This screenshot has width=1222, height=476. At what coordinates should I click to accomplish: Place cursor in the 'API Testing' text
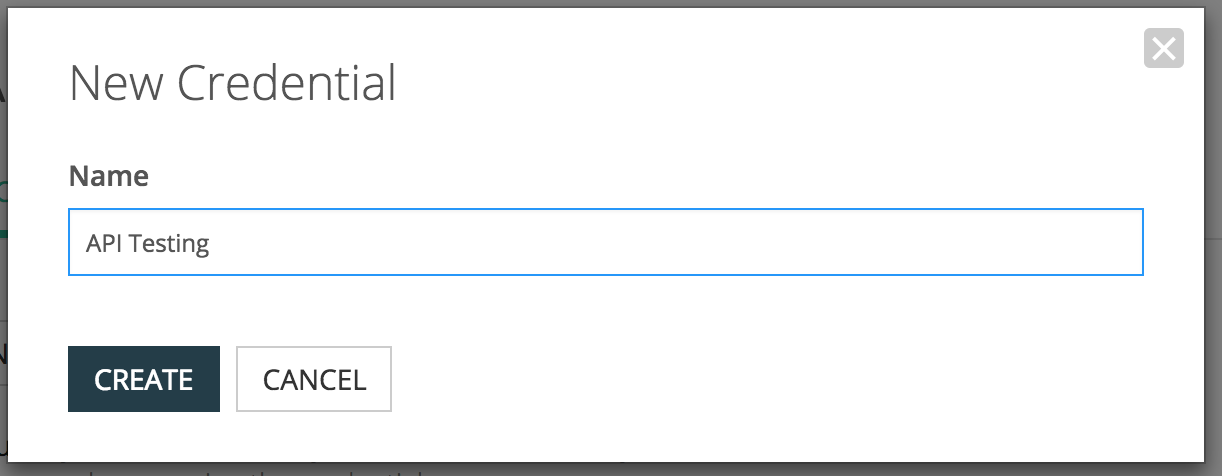point(148,243)
